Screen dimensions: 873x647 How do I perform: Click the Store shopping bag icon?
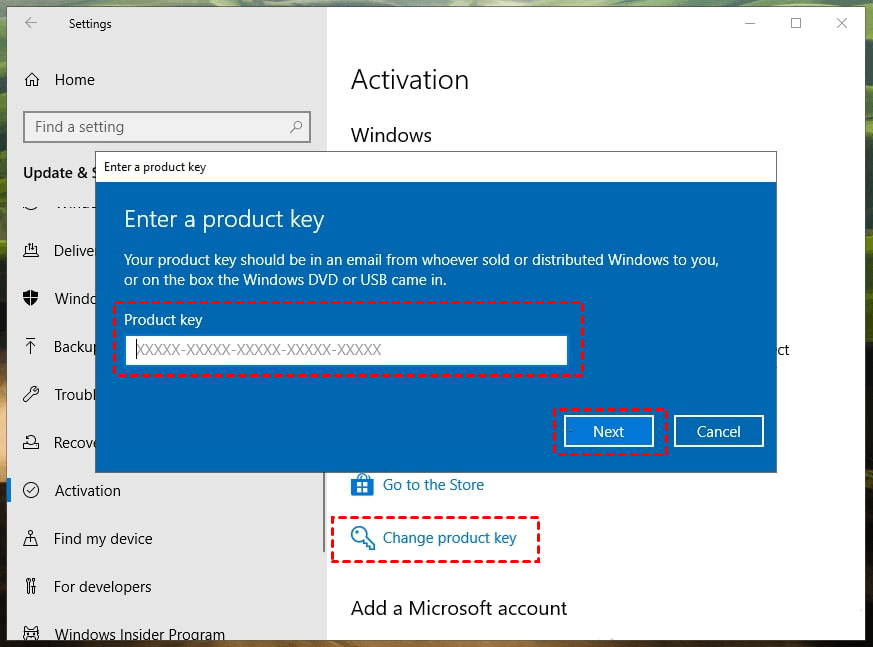361,485
